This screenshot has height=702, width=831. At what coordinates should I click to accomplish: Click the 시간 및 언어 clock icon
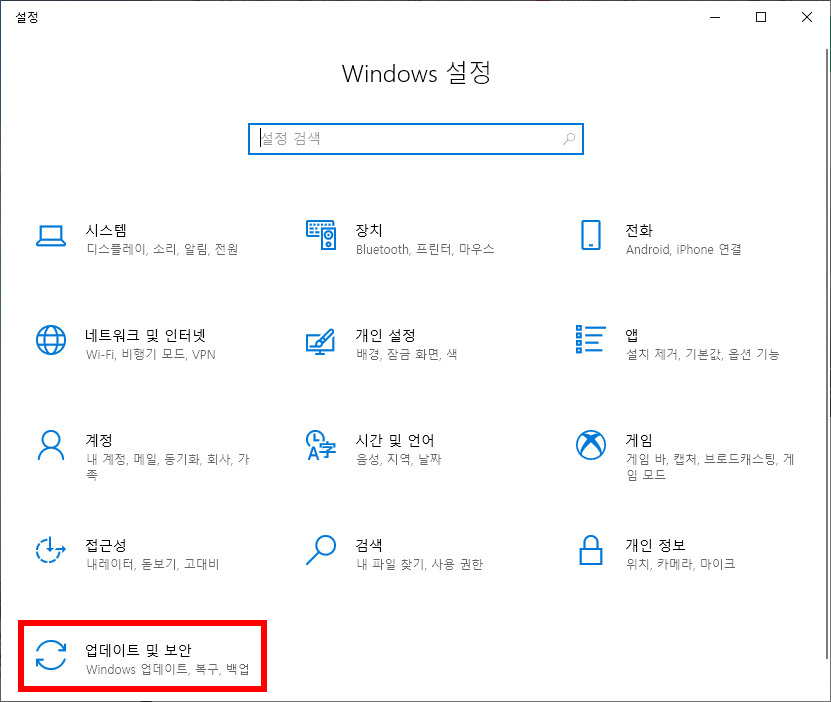click(321, 445)
